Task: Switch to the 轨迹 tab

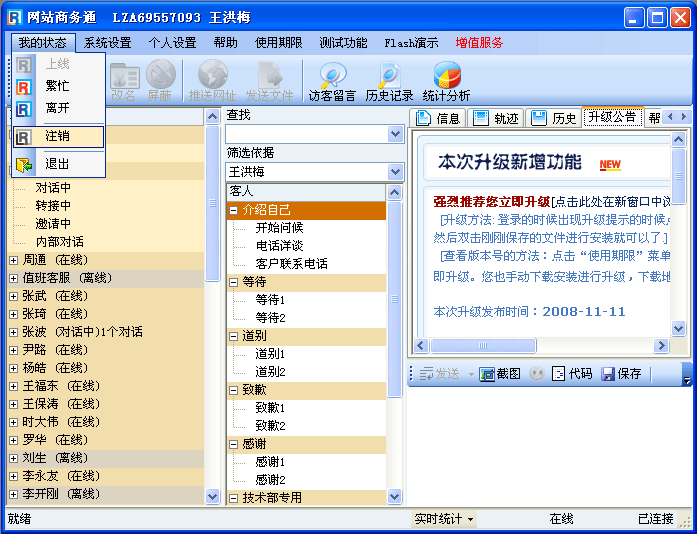Action: (497, 118)
